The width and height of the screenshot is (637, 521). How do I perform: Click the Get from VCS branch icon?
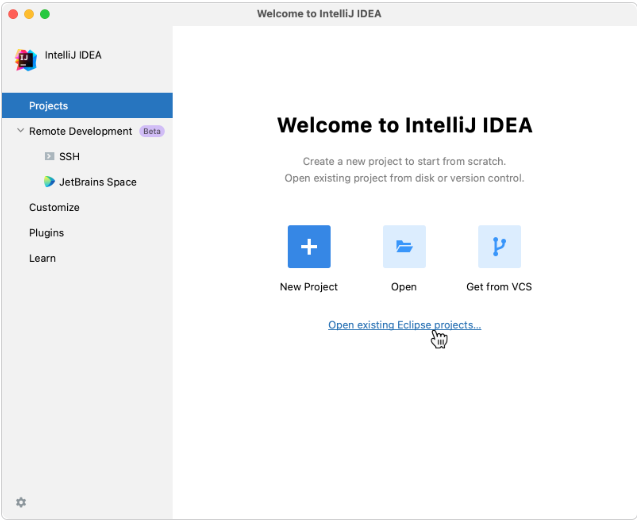[499, 246]
